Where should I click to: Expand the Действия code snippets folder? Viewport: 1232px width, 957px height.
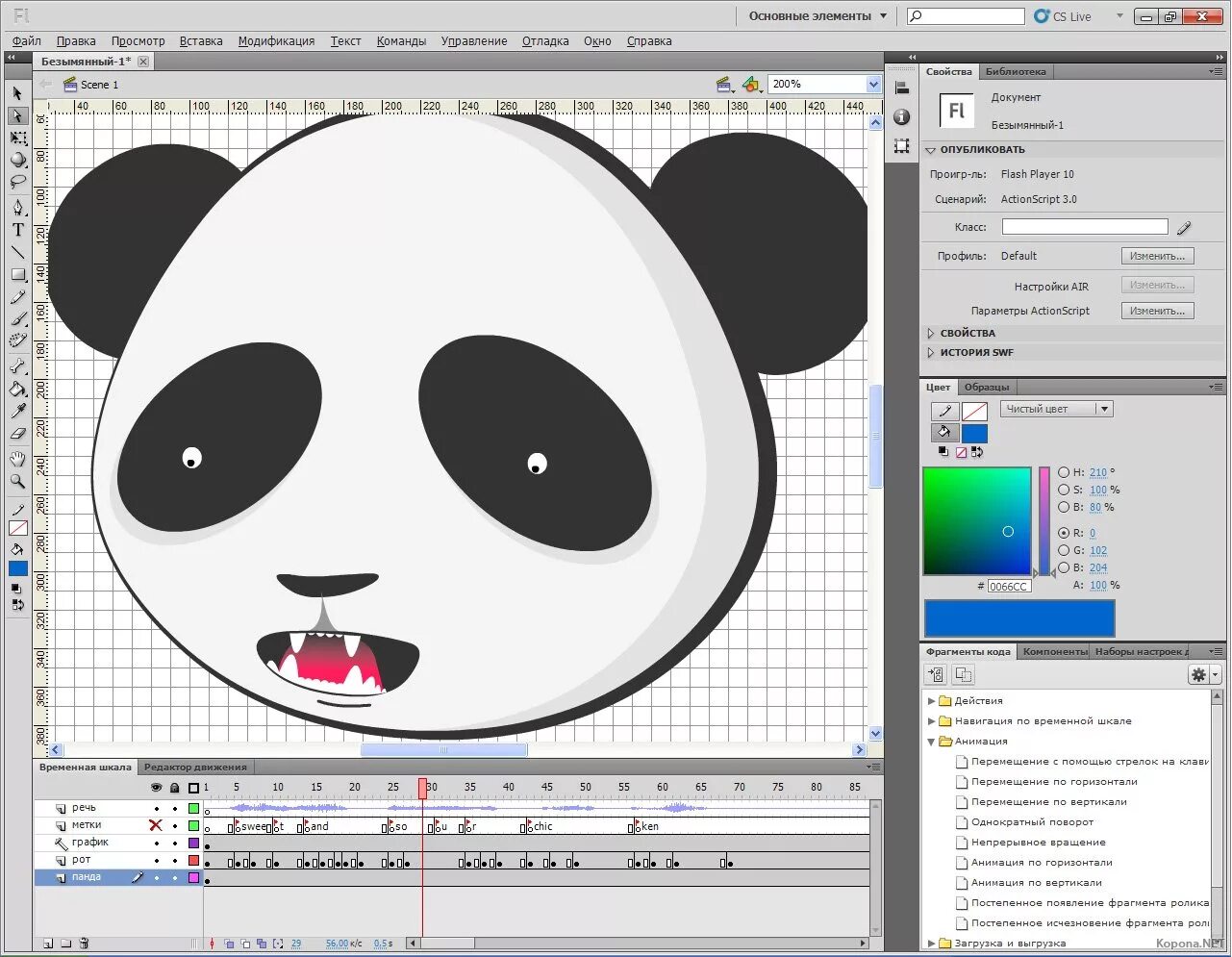pyautogui.click(x=931, y=700)
